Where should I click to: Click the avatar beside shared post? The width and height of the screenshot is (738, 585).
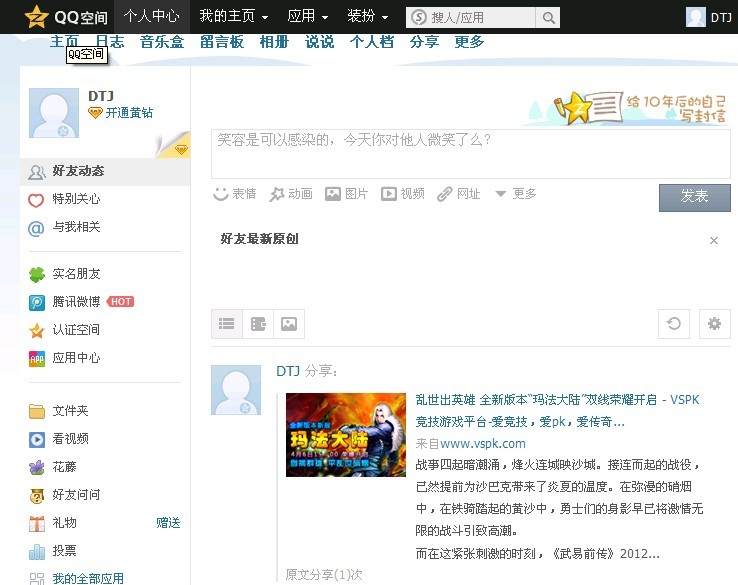tap(236, 390)
